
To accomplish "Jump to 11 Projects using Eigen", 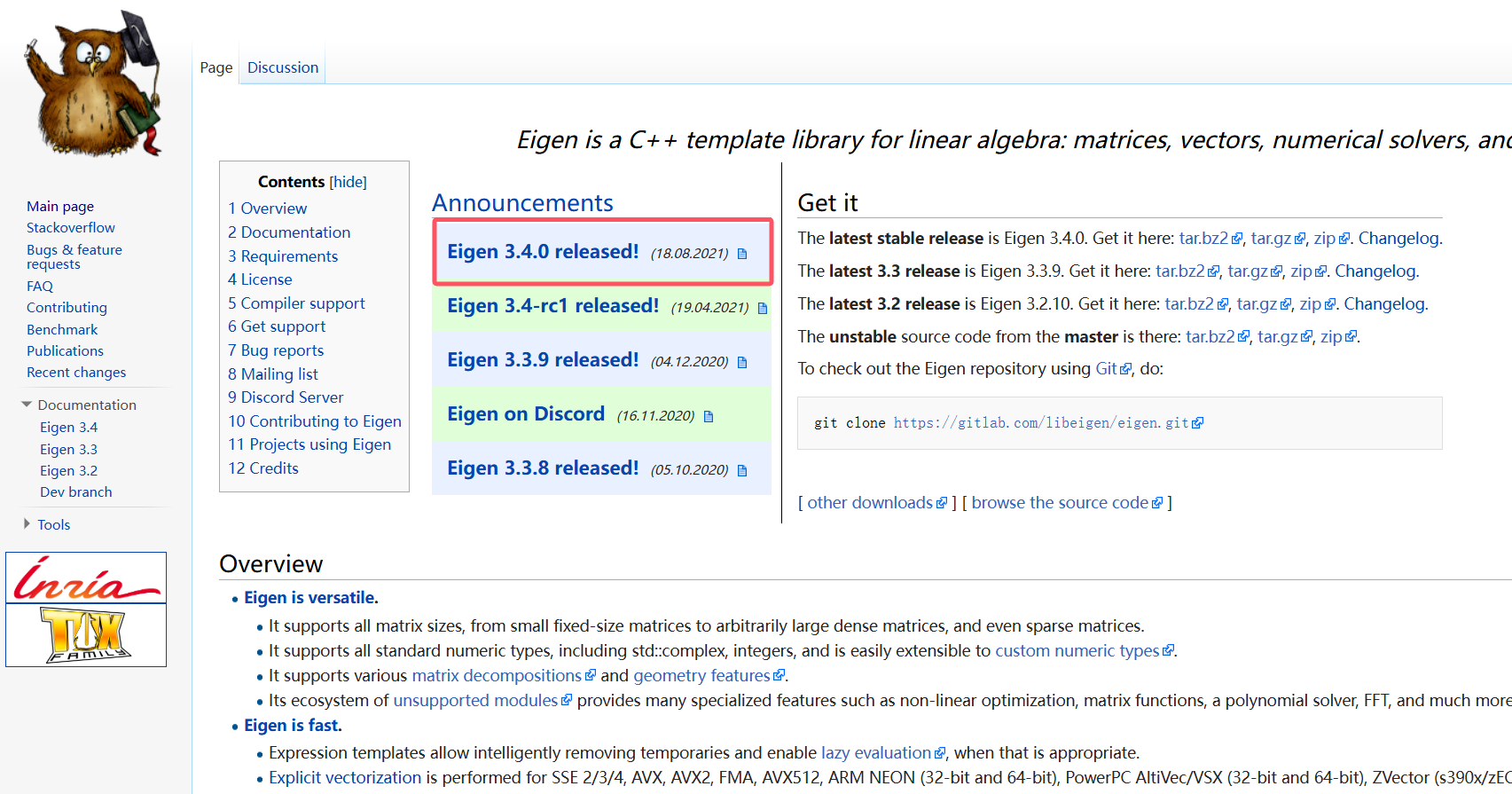I will 309,444.
